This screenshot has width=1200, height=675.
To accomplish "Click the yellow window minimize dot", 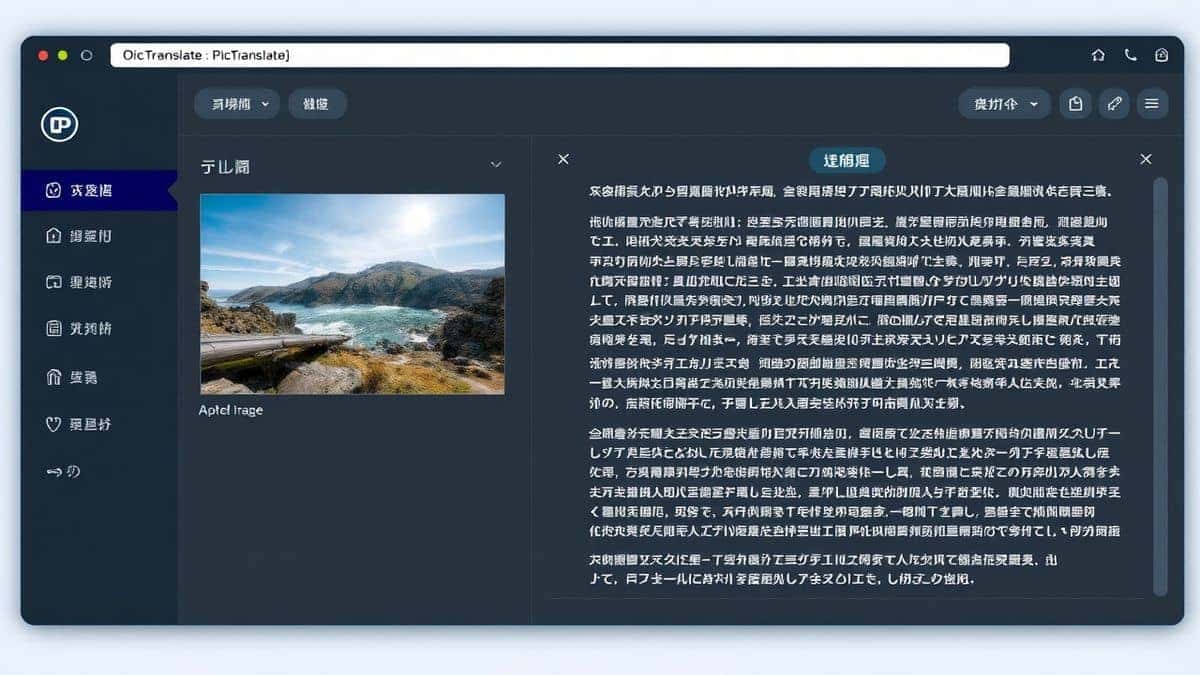I will pos(63,56).
